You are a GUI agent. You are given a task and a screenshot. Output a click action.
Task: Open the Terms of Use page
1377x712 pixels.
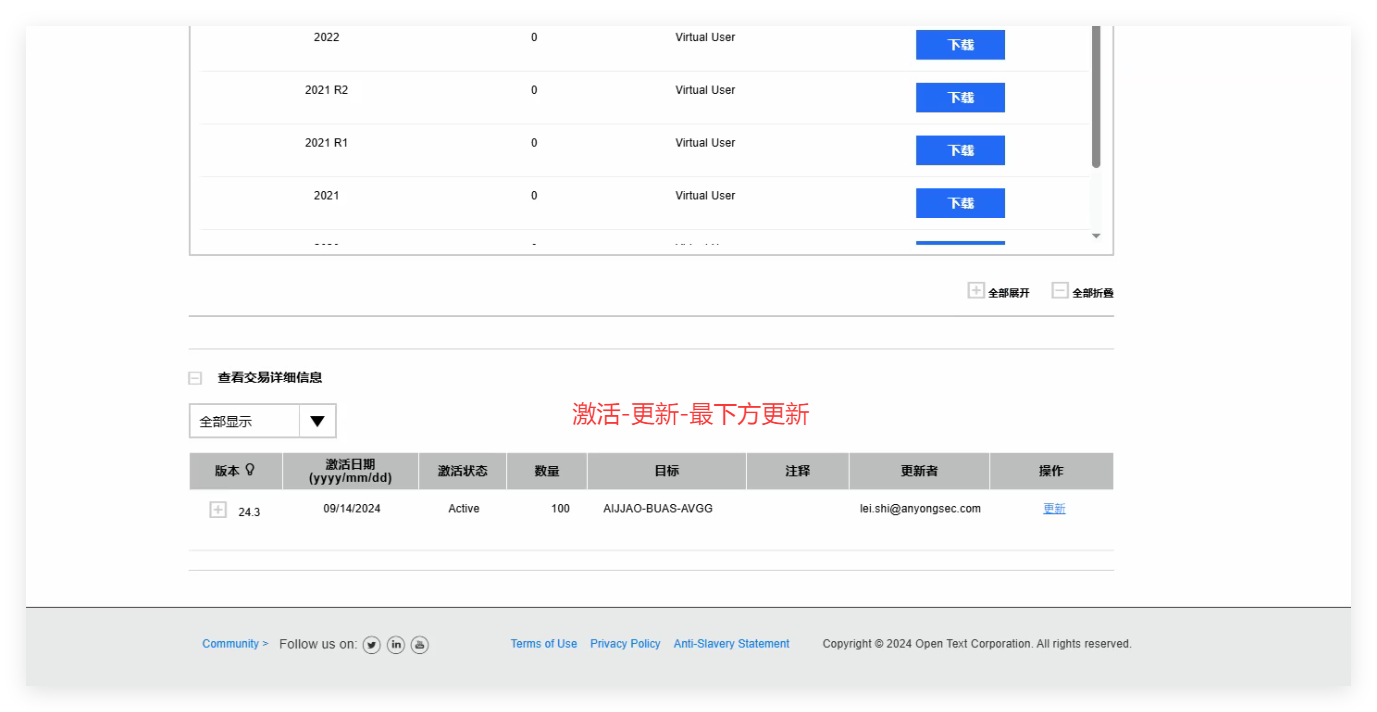(x=543, y=644)
